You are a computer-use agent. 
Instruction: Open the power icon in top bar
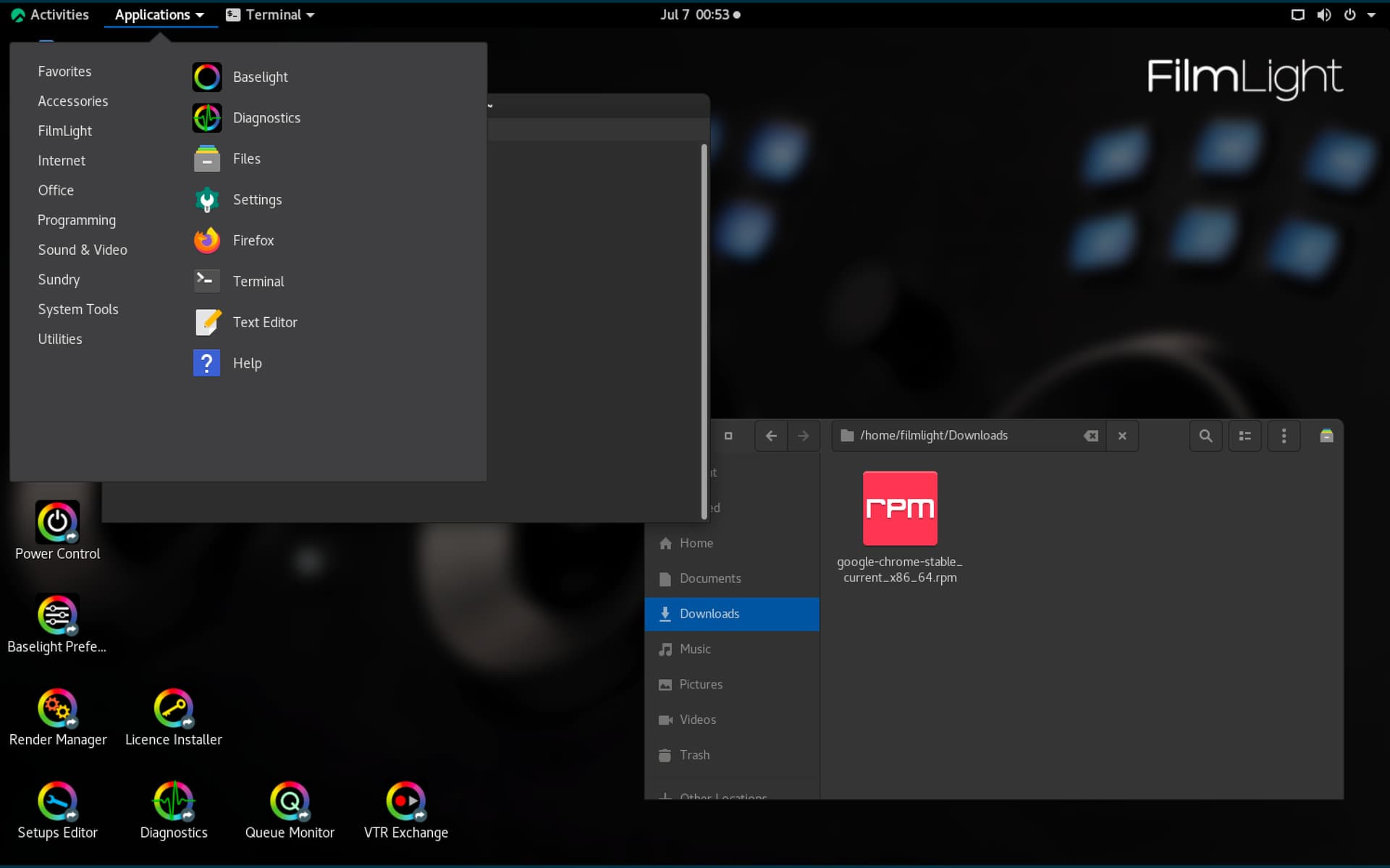[1349, 14]
